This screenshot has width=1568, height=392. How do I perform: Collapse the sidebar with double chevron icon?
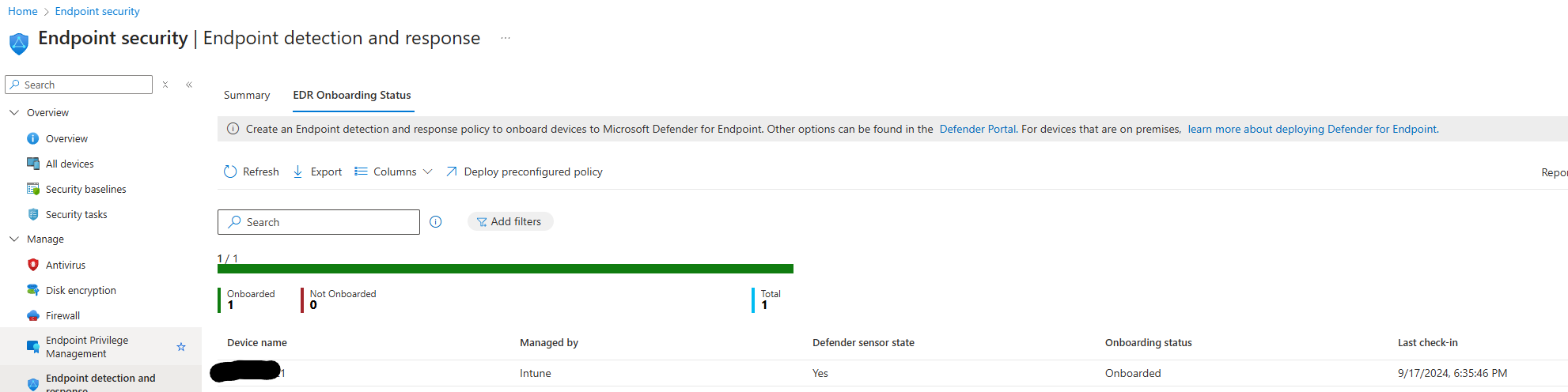189,85
